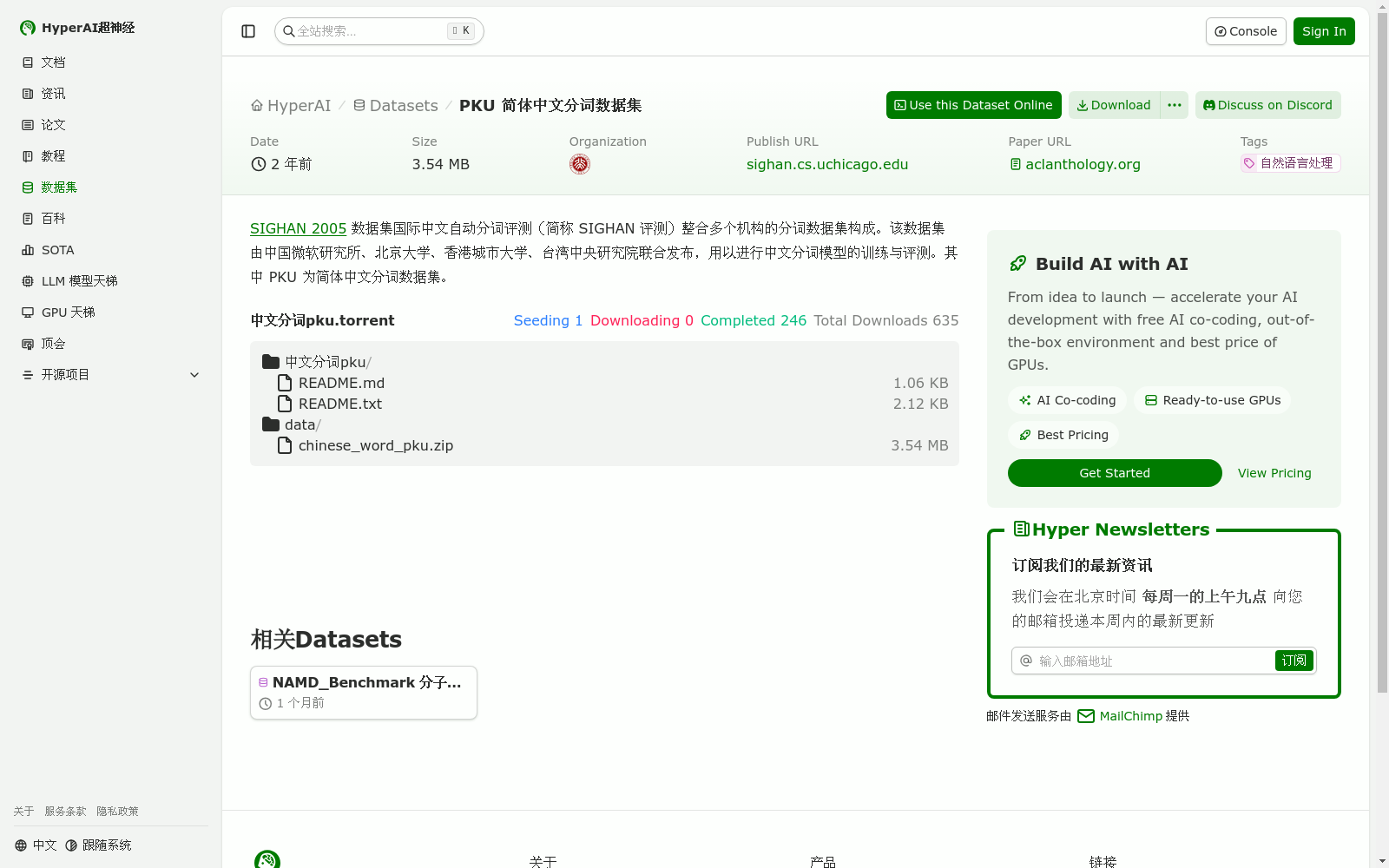This screenshot has width=1389, height=868.
Task: Click Ready-to-use GPUs chip
Action: [x=1212, y=400]
